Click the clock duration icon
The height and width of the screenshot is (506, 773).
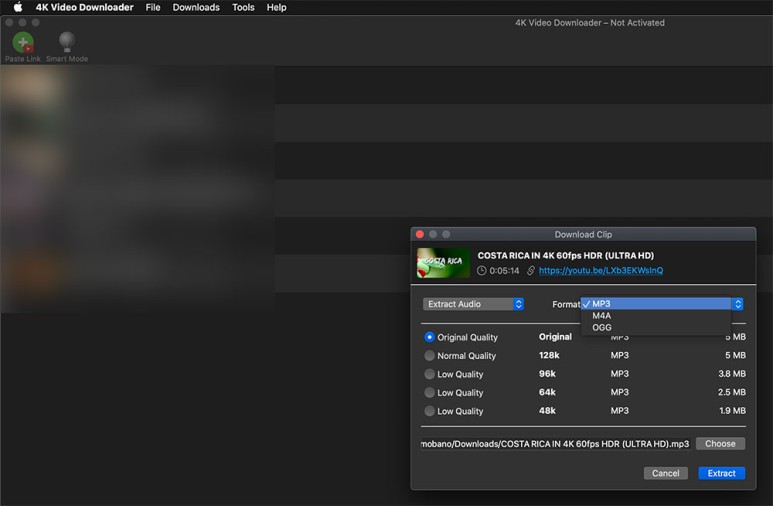coord(482,270)
